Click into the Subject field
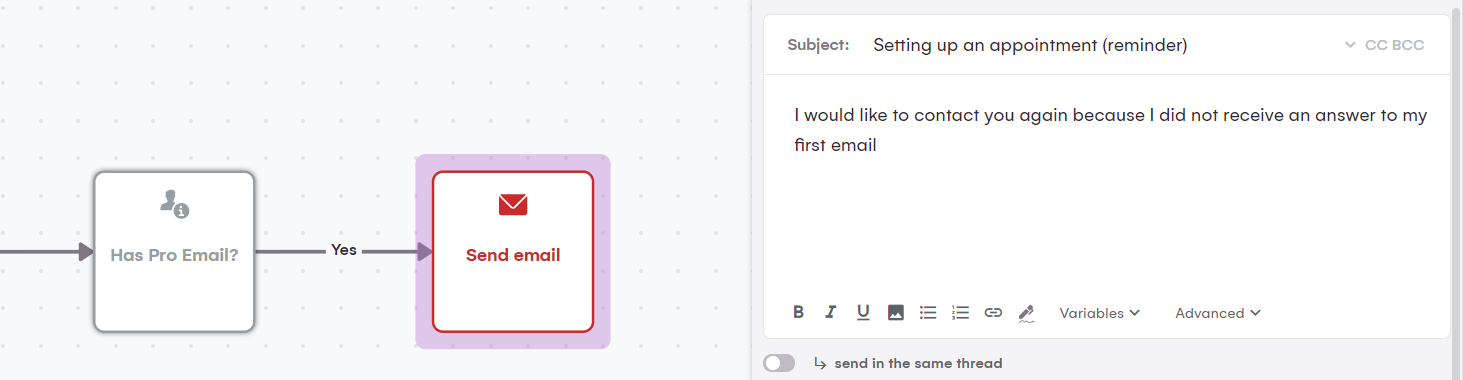This screenshot has width=1463, height=380. (x=1100, y=45)
